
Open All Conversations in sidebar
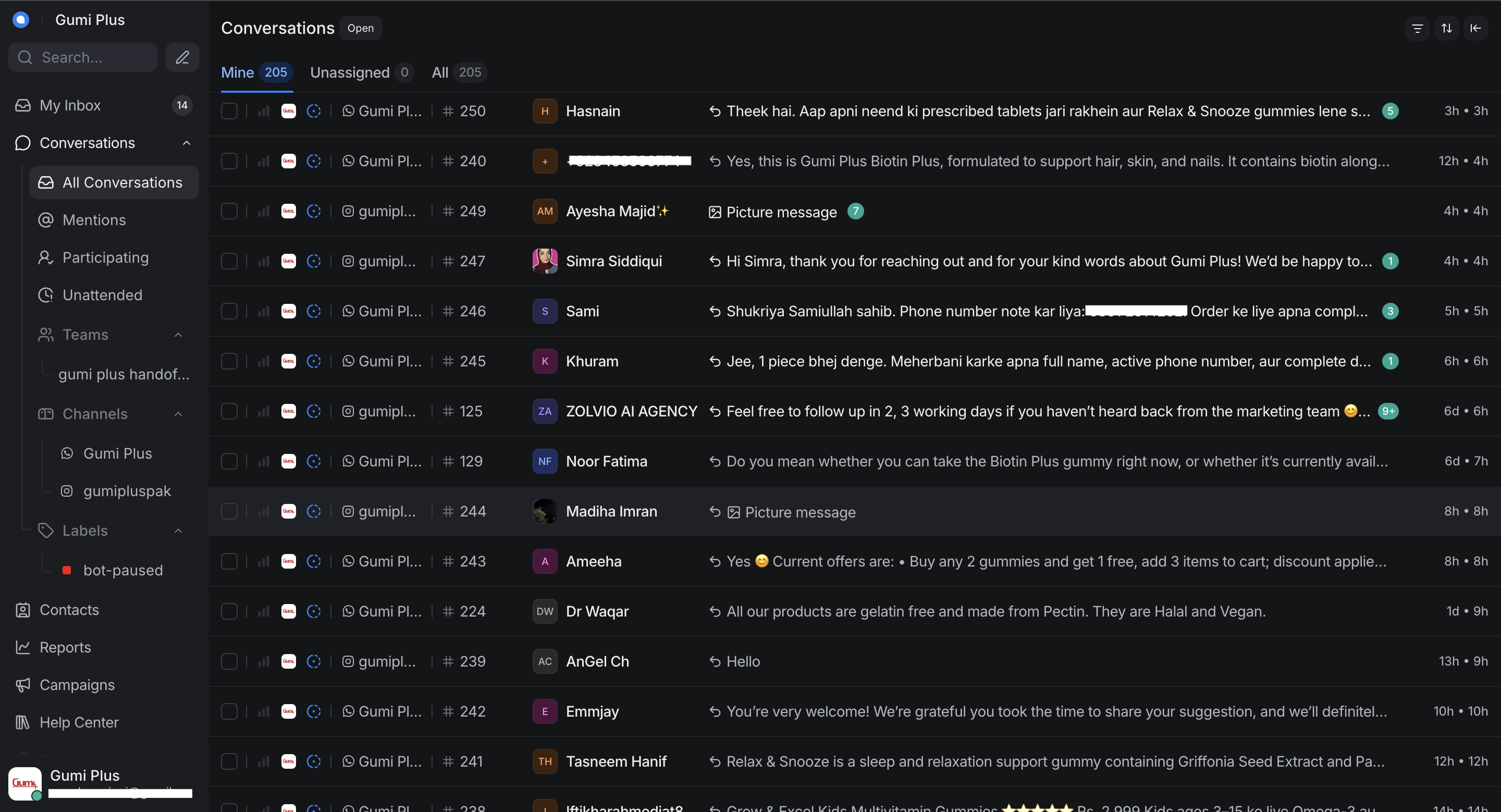pos(114,182)
